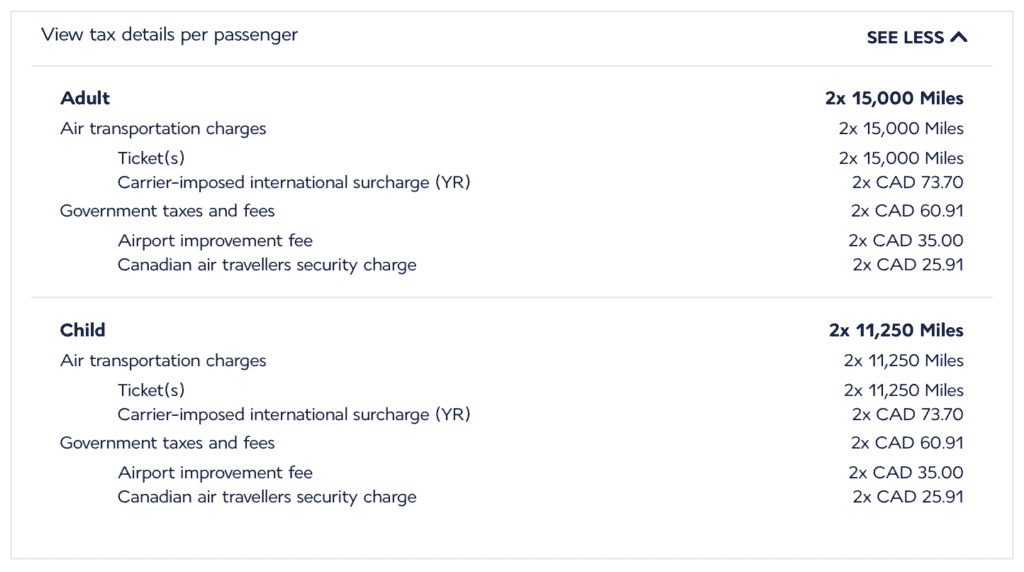Click "Airport improvement fee" in the Child section

coord(215,473)
